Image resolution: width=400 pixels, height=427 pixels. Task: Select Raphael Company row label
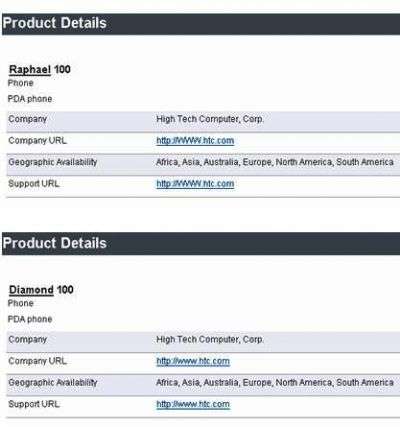click(27, 119)
